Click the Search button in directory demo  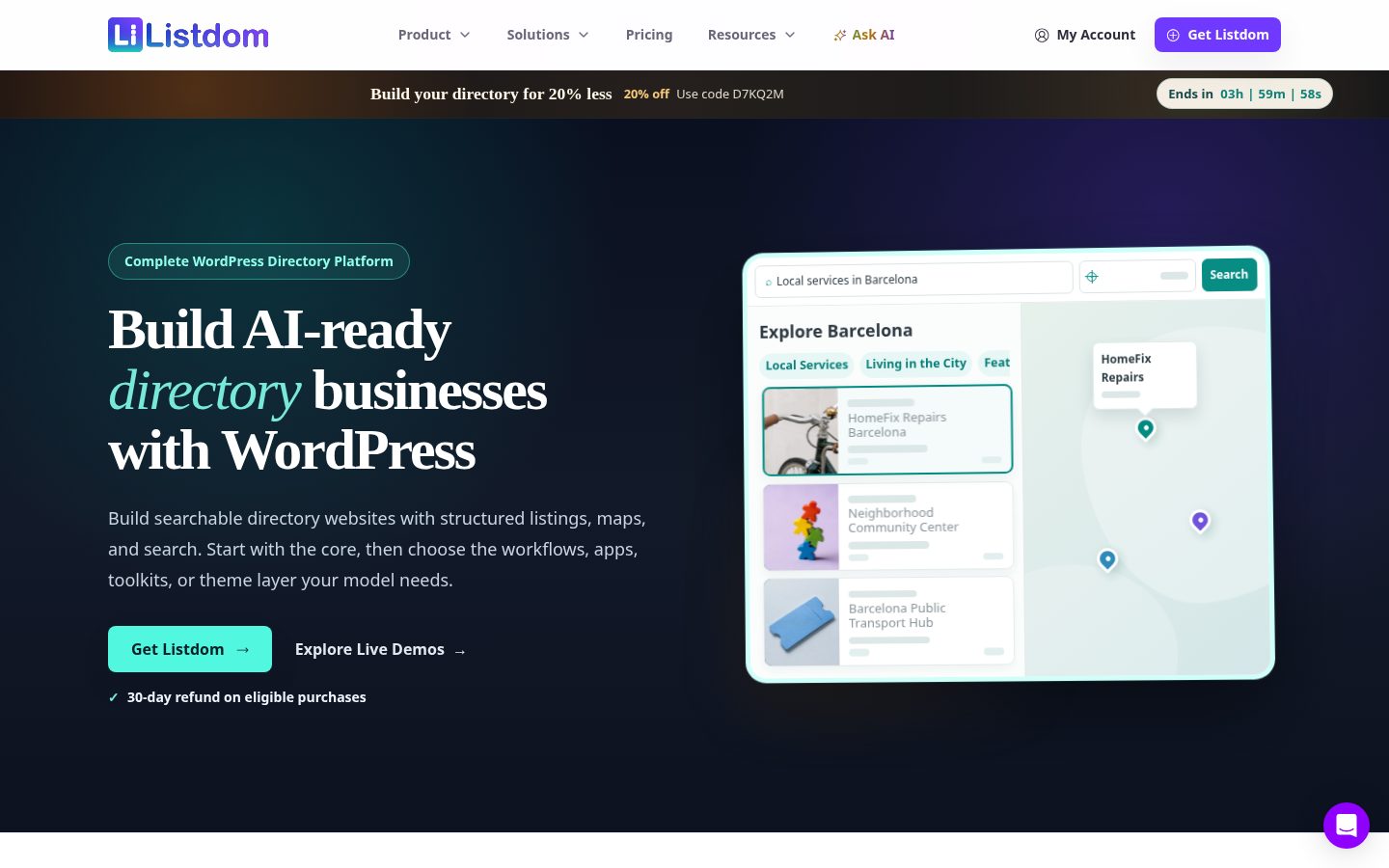pyautogui.click(x=1229, y=275)
